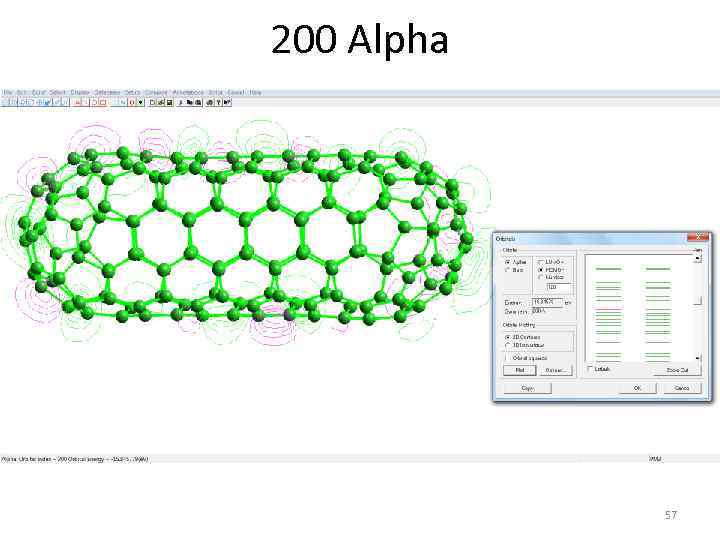Choose the 2D Contours plotting option
The width and height of the screenshot is (720, 540).
(x=507, y=337)
